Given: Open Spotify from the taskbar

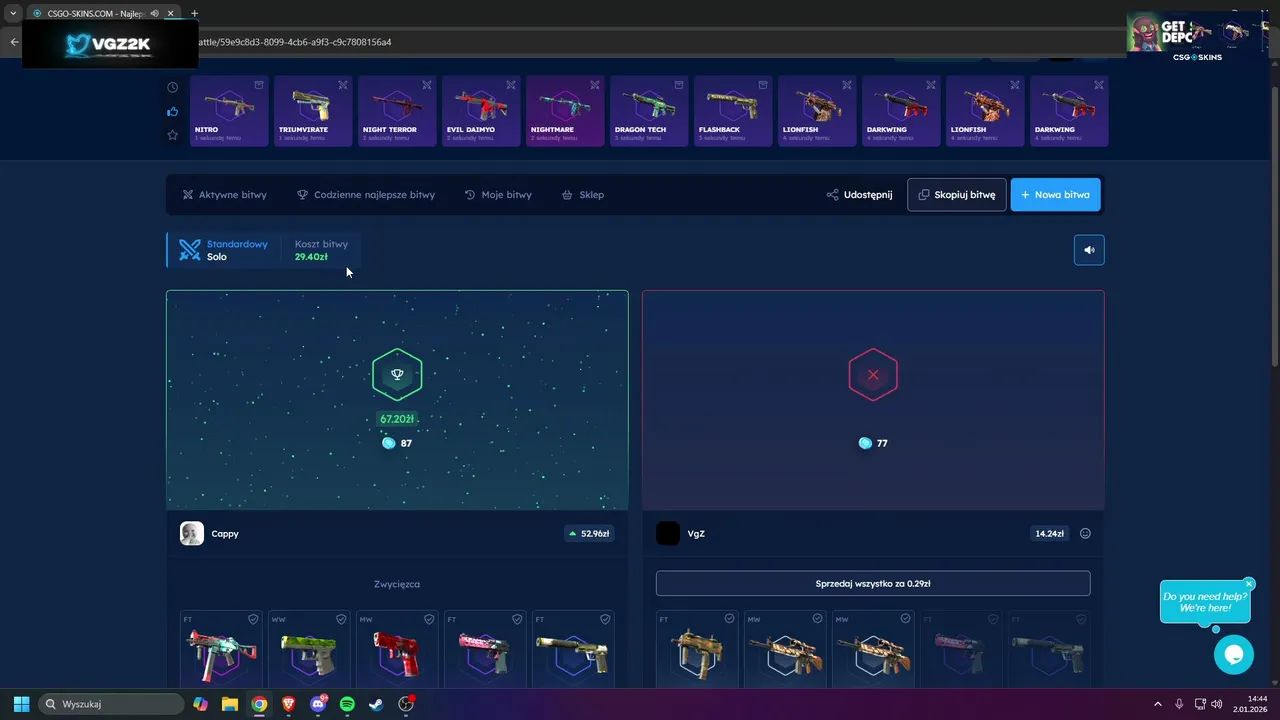Looking at the screenshot, I should pyautogui.click(x=347, y=704).
